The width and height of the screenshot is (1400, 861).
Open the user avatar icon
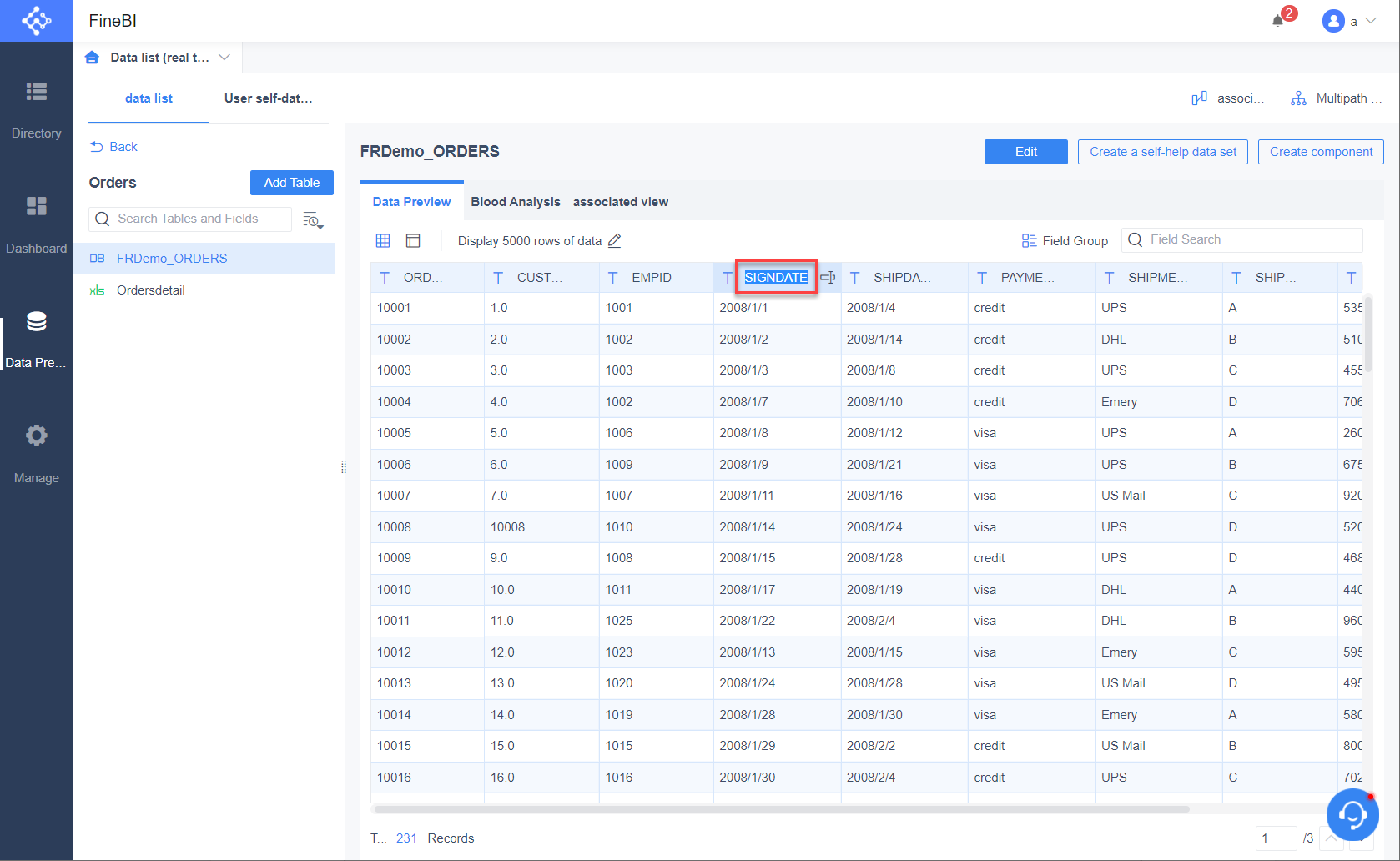(1333, 21)
